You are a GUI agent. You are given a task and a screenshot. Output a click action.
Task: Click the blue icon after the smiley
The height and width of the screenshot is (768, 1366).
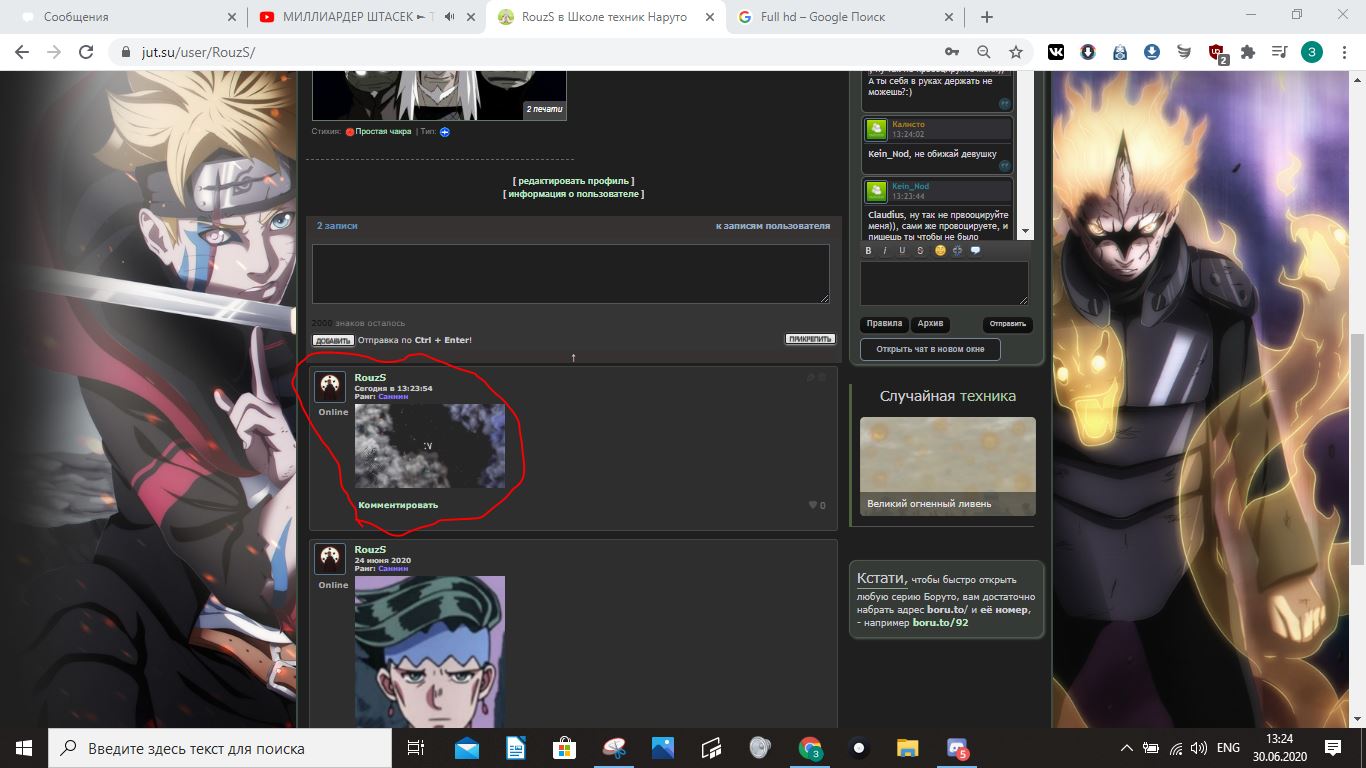pyautogui.click(x=958, y=250)
